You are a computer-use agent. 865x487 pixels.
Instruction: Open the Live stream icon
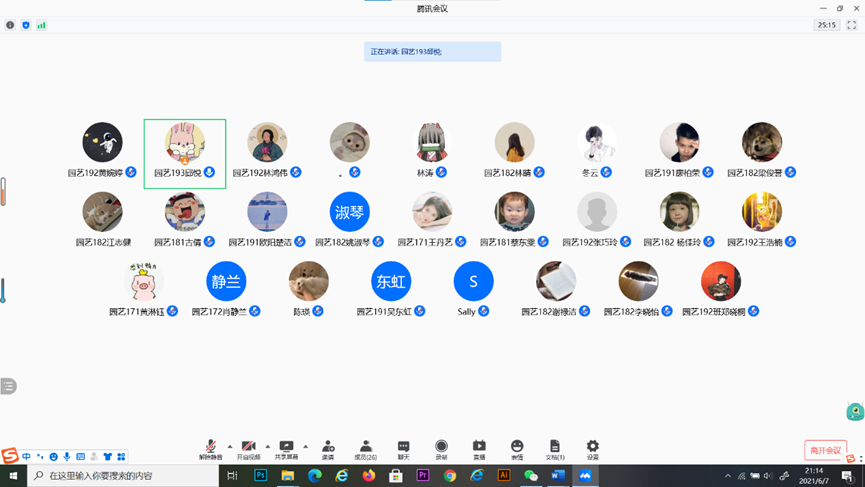[x=479, y=447]
